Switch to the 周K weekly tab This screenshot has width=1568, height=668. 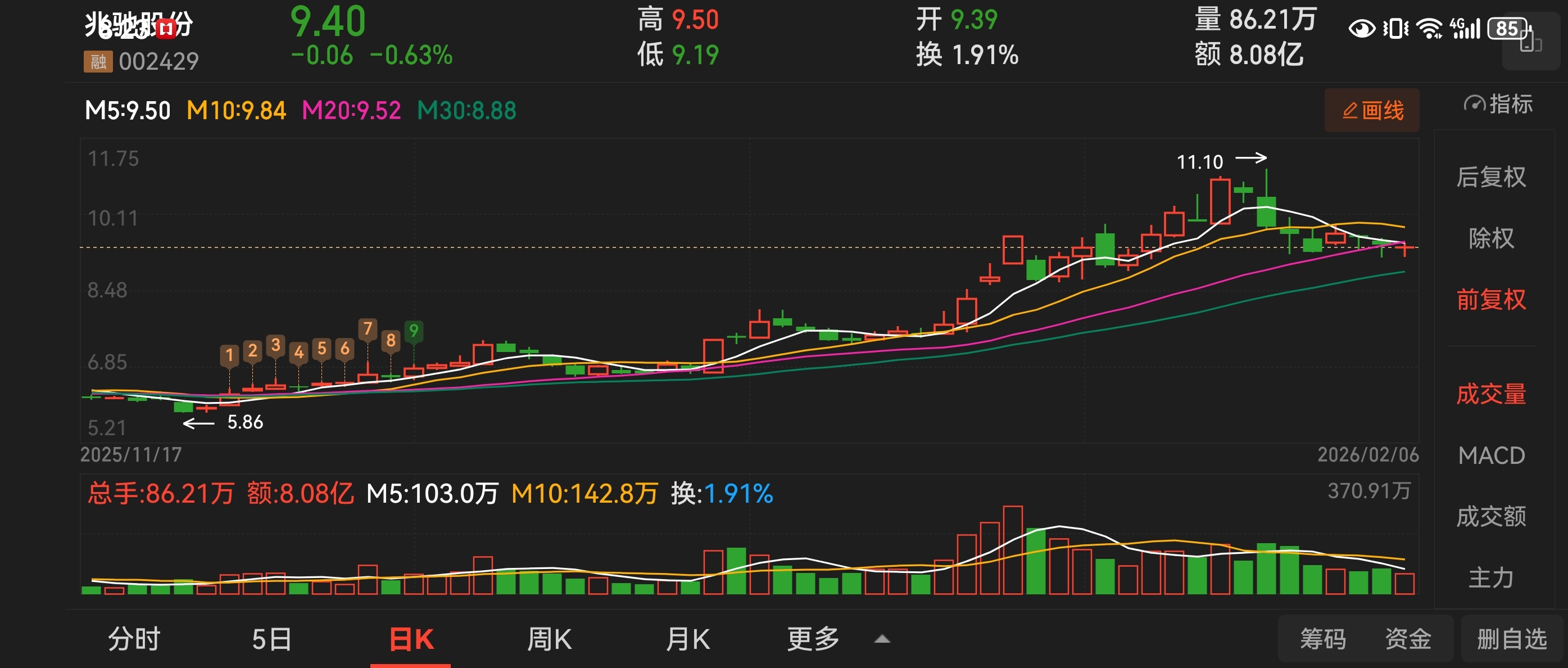pyautogui.click(x=549, y=639)
